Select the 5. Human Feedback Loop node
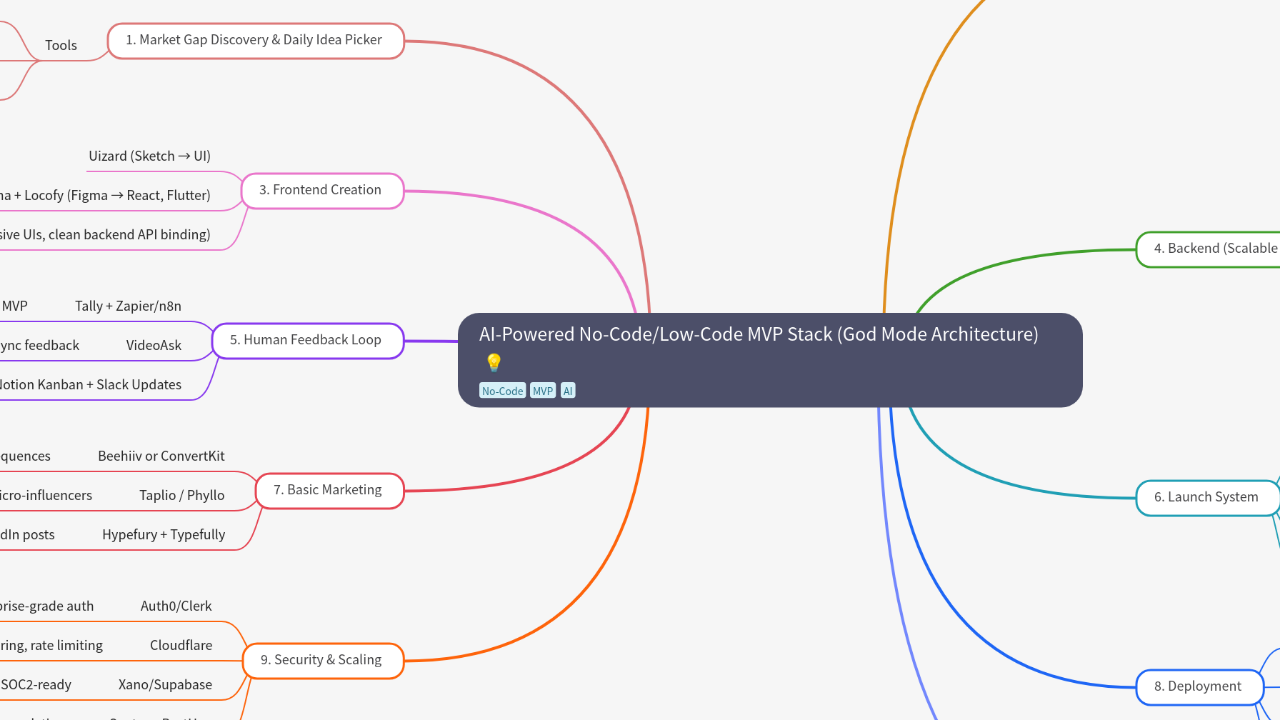The width and height of the screenshot is (1280, 720). (x=308, y=340)
